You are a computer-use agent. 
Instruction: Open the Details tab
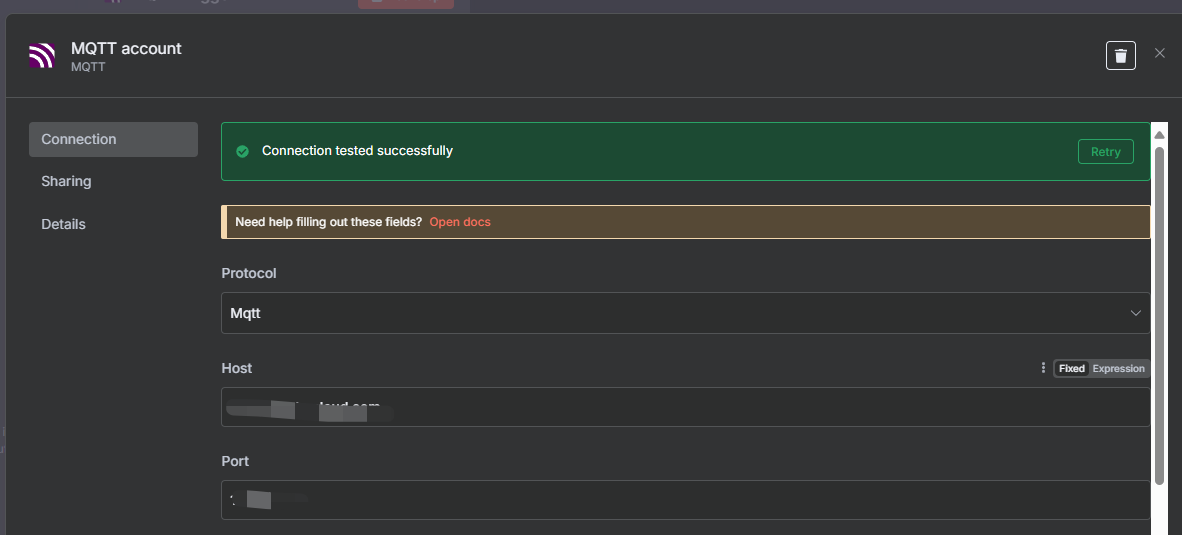coord(63,225)
